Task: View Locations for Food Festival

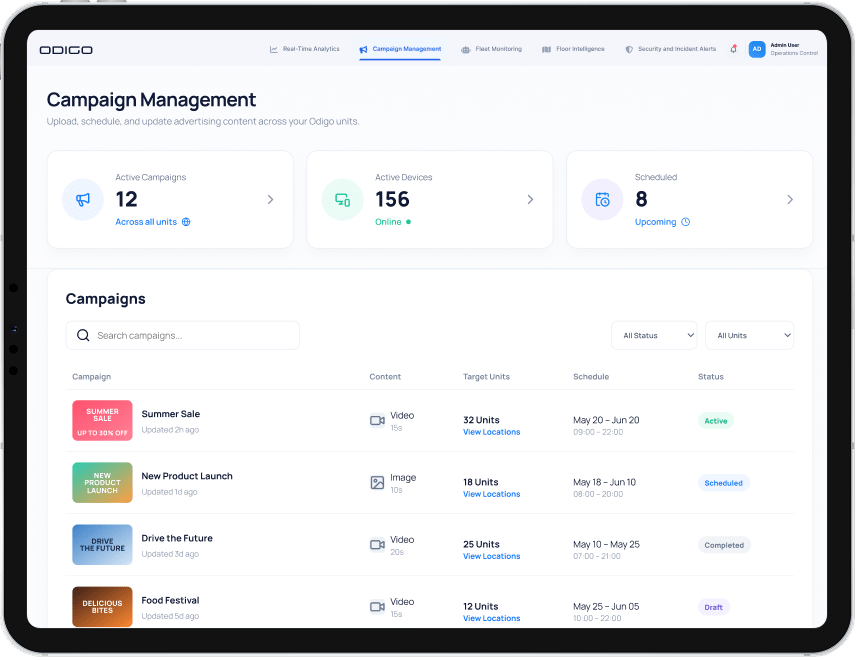Action: click(x=491, y=618)
